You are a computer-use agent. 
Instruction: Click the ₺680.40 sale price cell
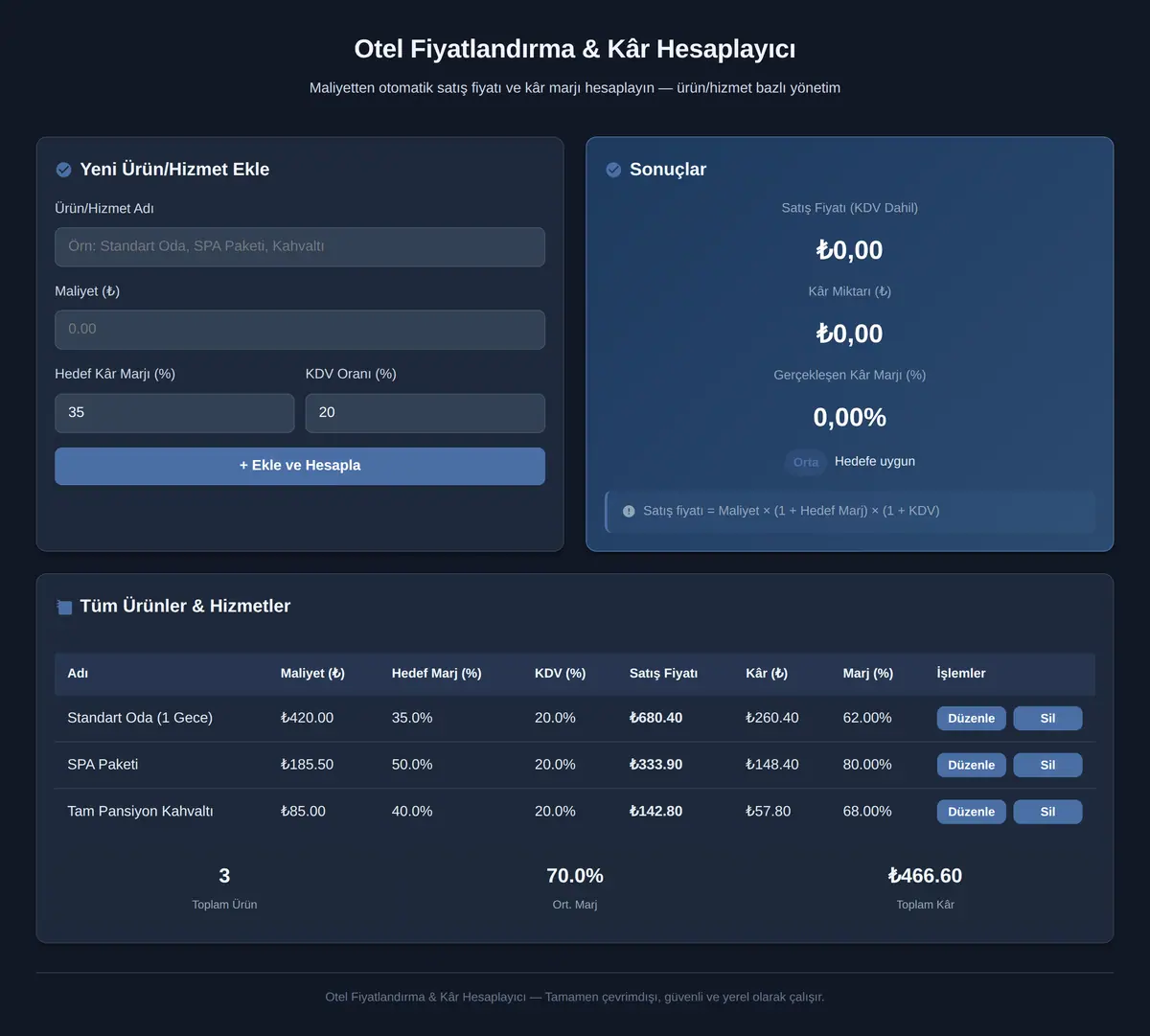pyautogui.click(x=655, y=718)
